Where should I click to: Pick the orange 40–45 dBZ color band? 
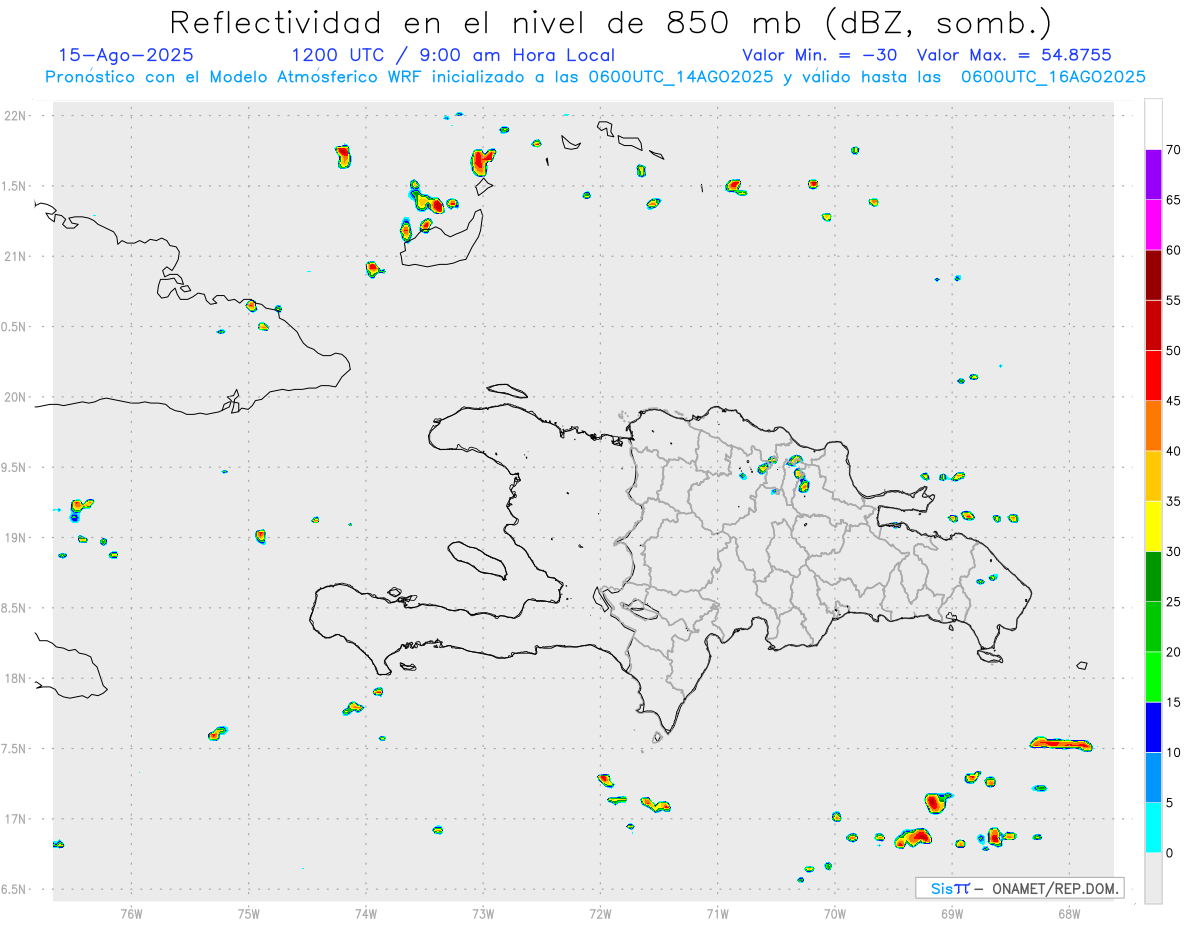[1153, 426]
